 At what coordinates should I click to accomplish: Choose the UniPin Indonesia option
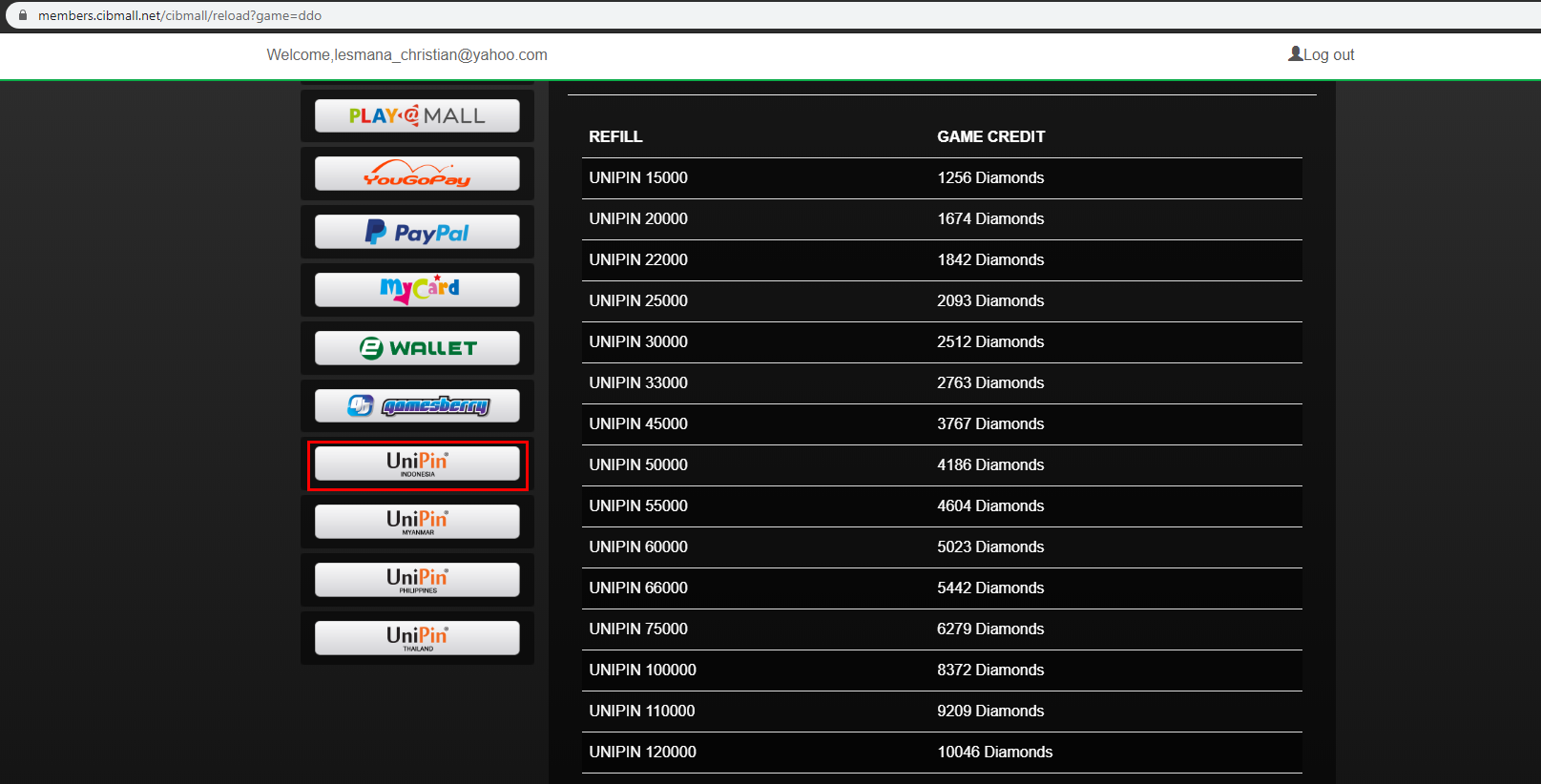[417, 464]
